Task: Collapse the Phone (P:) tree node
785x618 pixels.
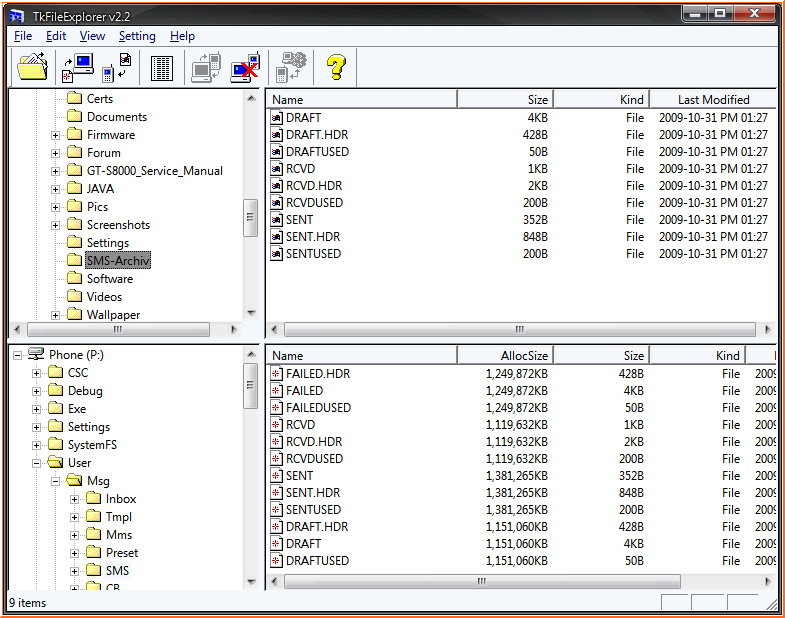Action: (18, 355)
